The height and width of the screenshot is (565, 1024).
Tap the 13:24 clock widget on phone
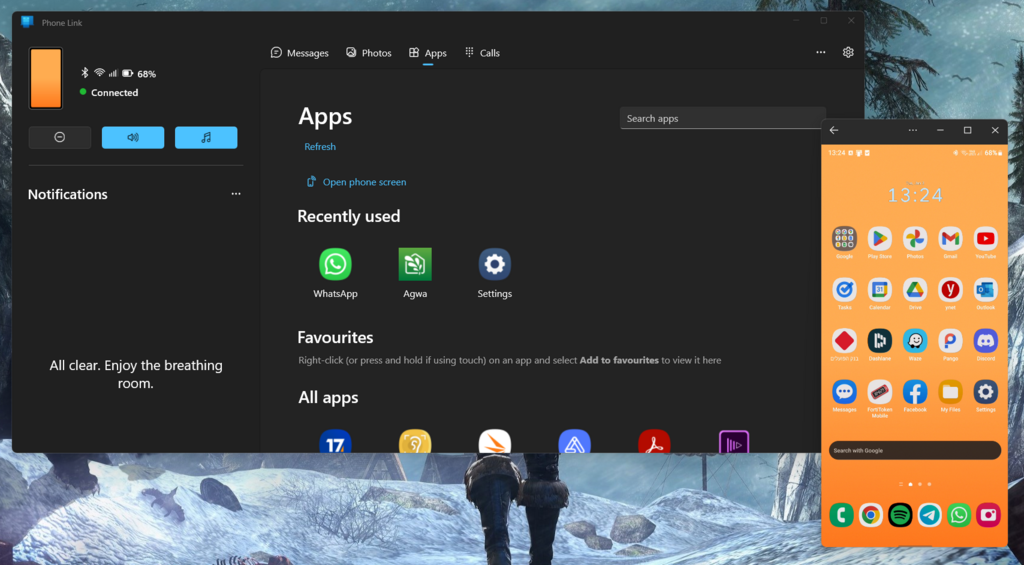coord(915,195)
